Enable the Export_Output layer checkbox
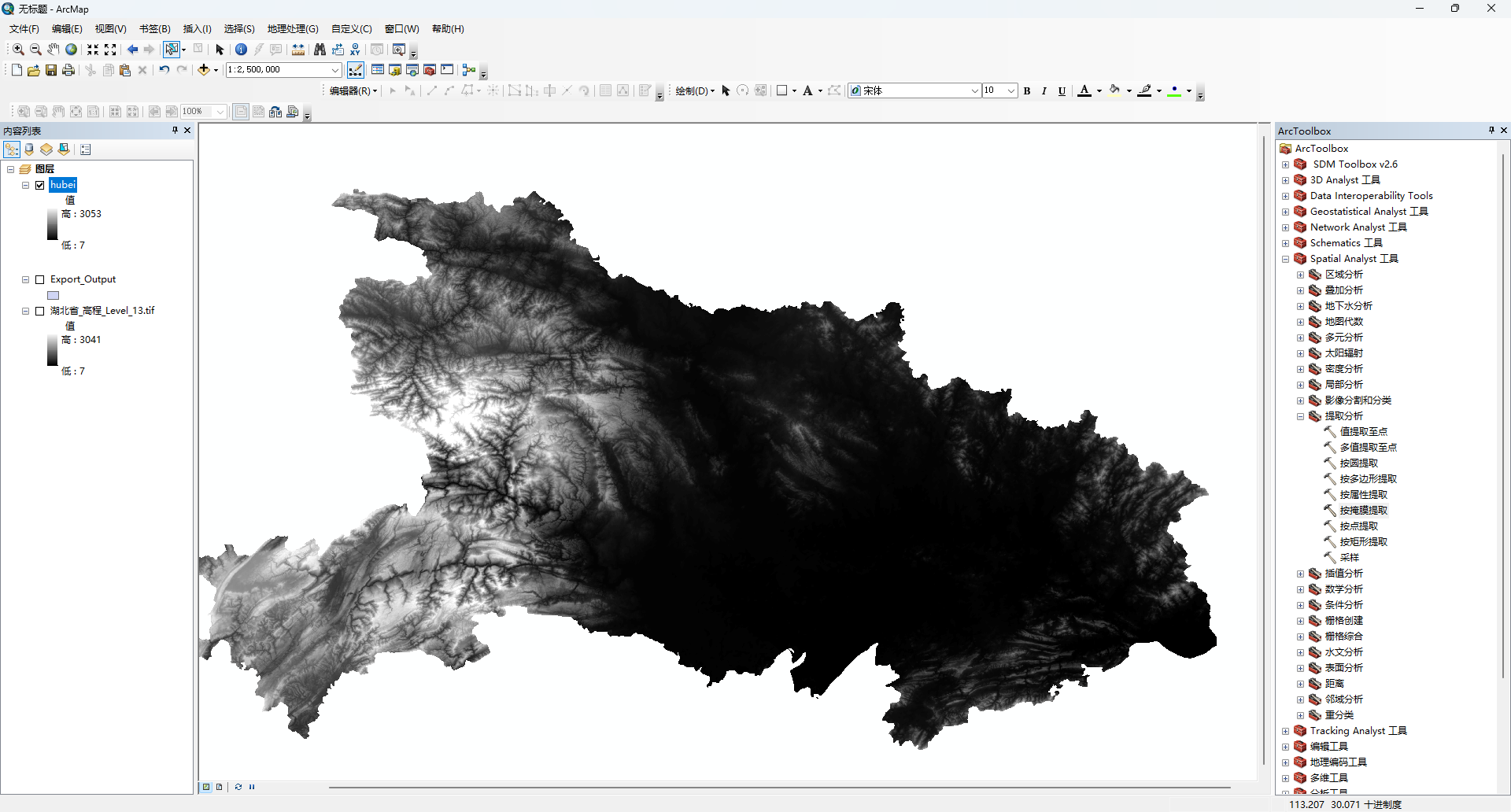 click(x=40, y=279)
